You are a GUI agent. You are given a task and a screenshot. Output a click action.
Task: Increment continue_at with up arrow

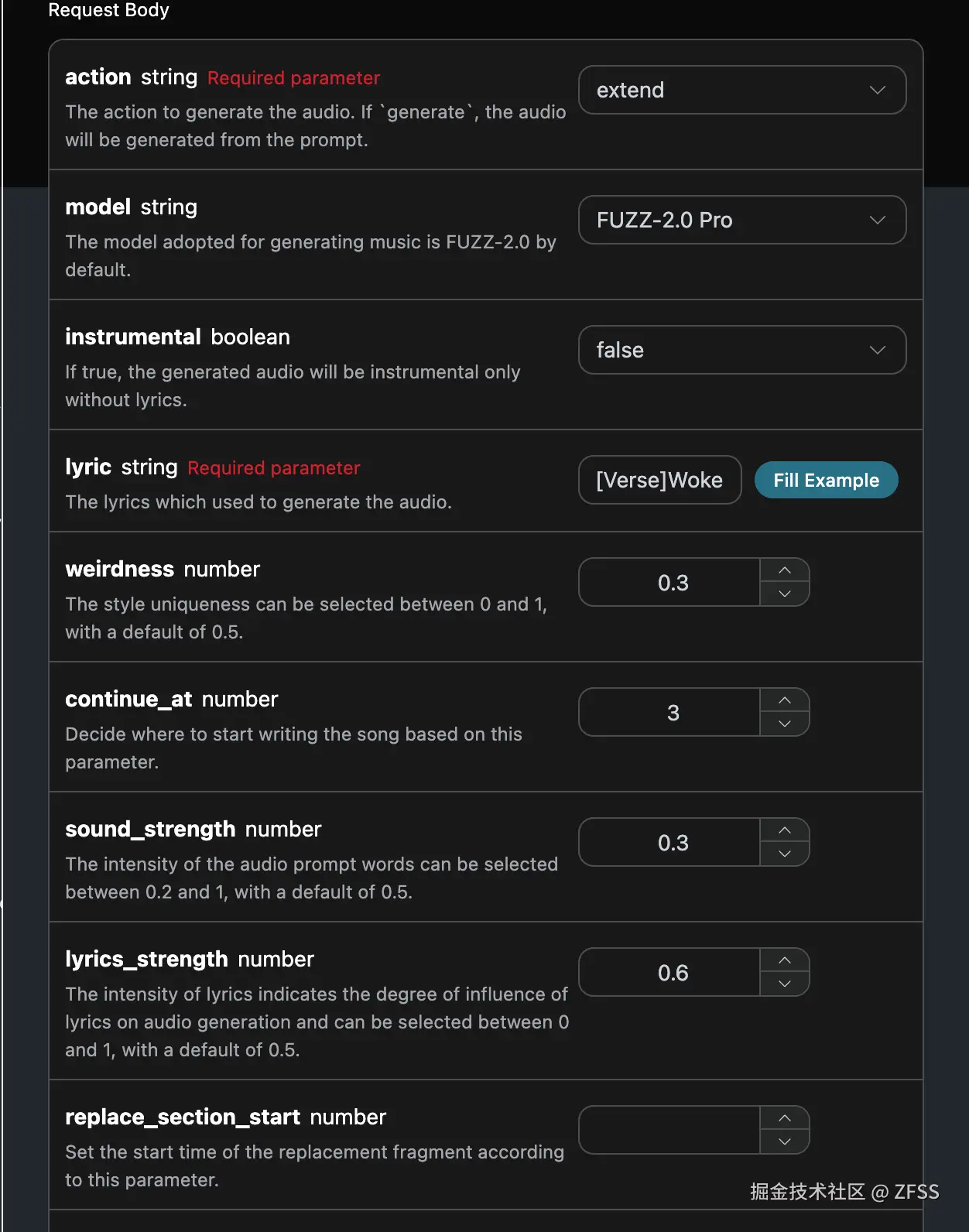tap(784, 700)
